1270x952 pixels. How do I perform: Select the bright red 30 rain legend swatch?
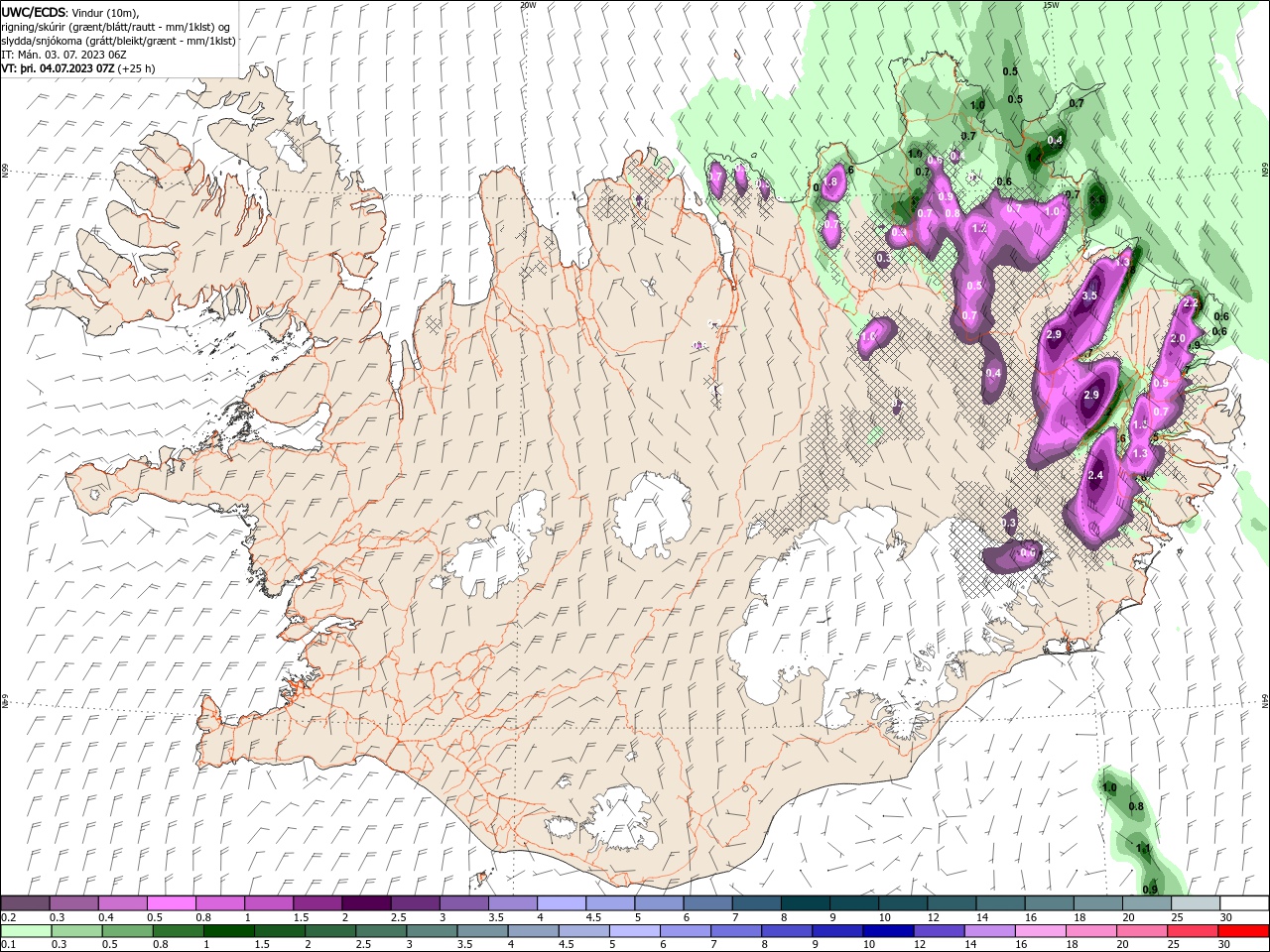[1242, 931]
